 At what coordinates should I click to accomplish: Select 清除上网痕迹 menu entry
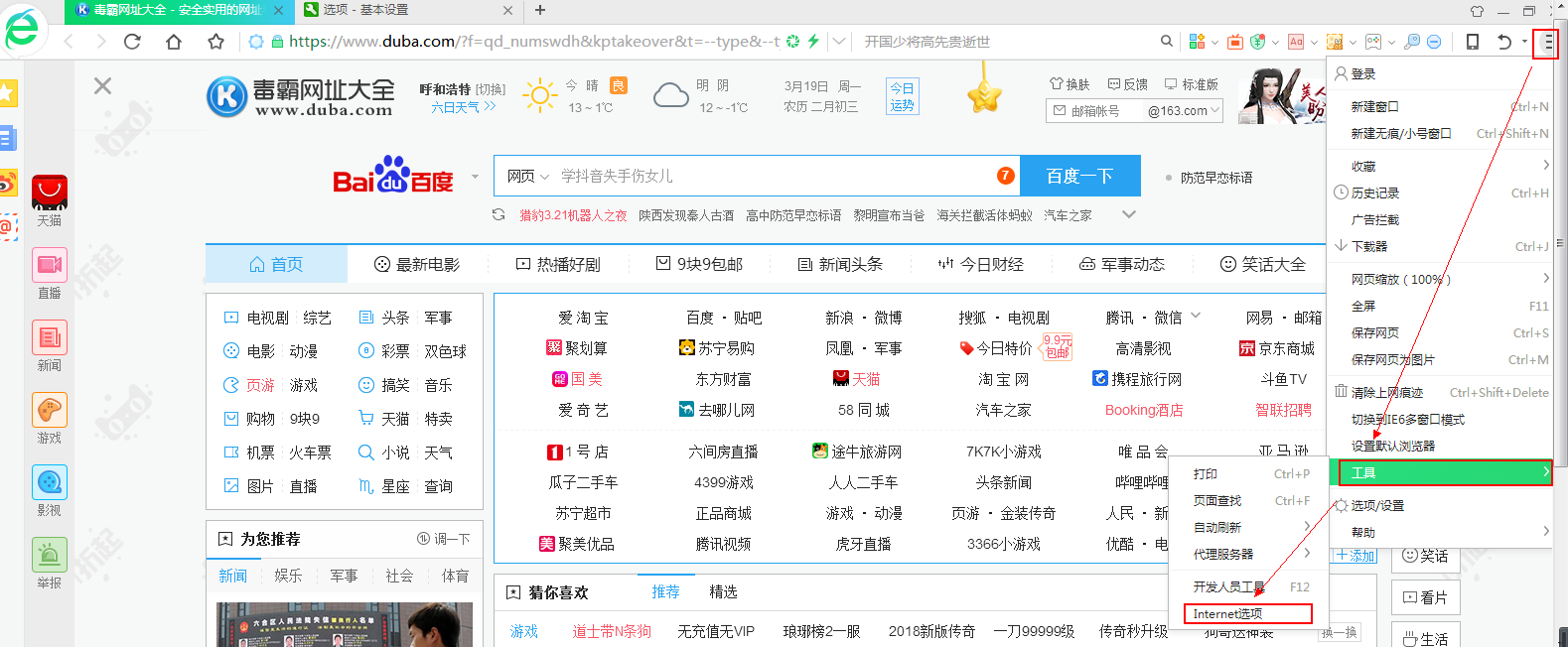click(1441, 392)
